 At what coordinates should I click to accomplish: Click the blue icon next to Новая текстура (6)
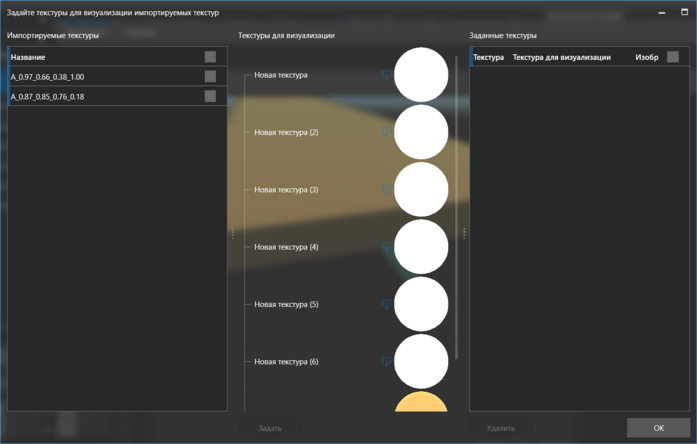[x=386, y=362]
